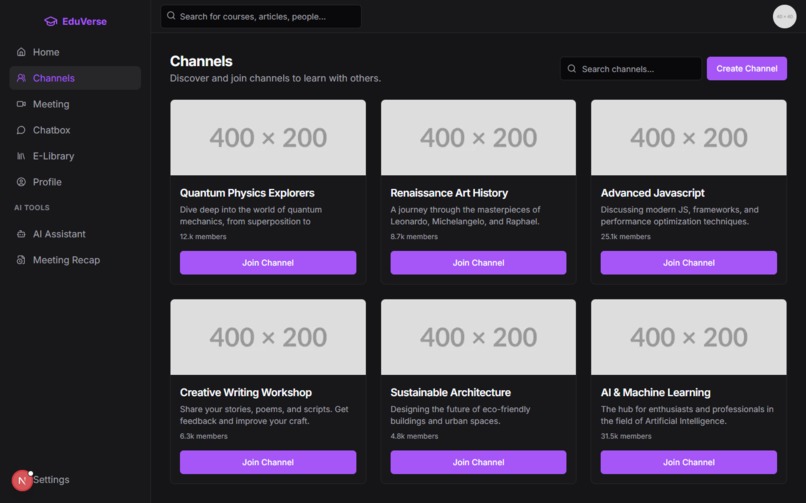Click the Chatbox speech bubble icon

pos(21,130)
